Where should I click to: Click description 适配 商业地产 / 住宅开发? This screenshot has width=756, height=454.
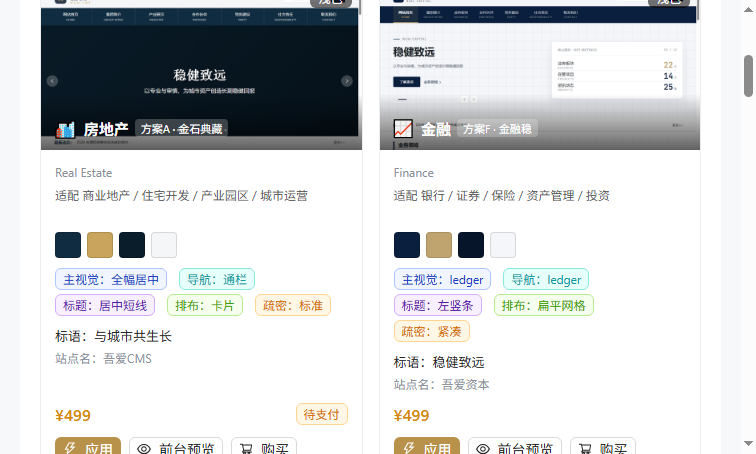(x=181, y=196)
